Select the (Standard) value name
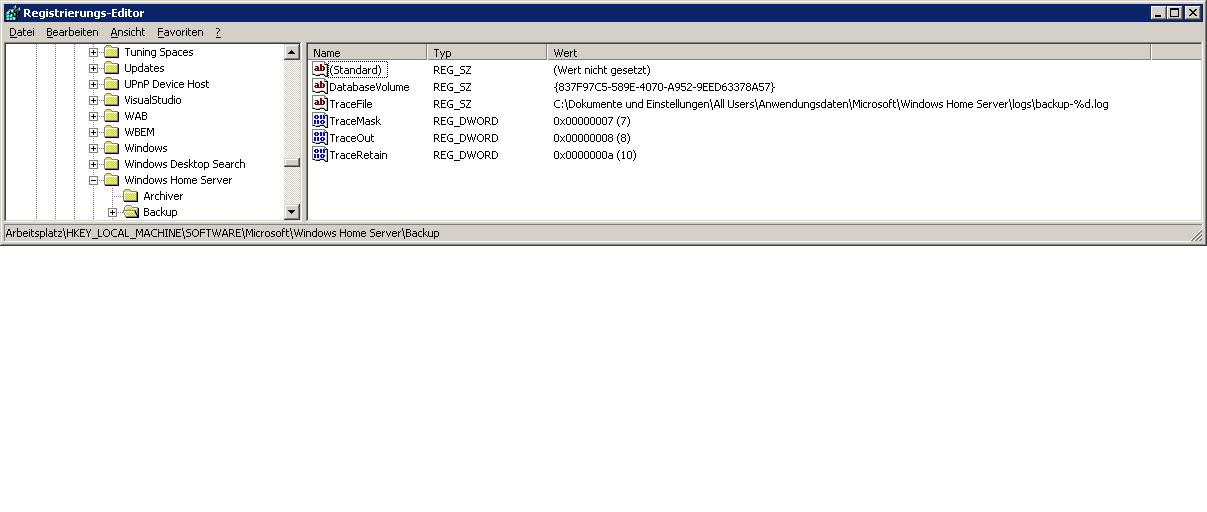Viewport: 1207px width, 512px height. pos(357,70)
